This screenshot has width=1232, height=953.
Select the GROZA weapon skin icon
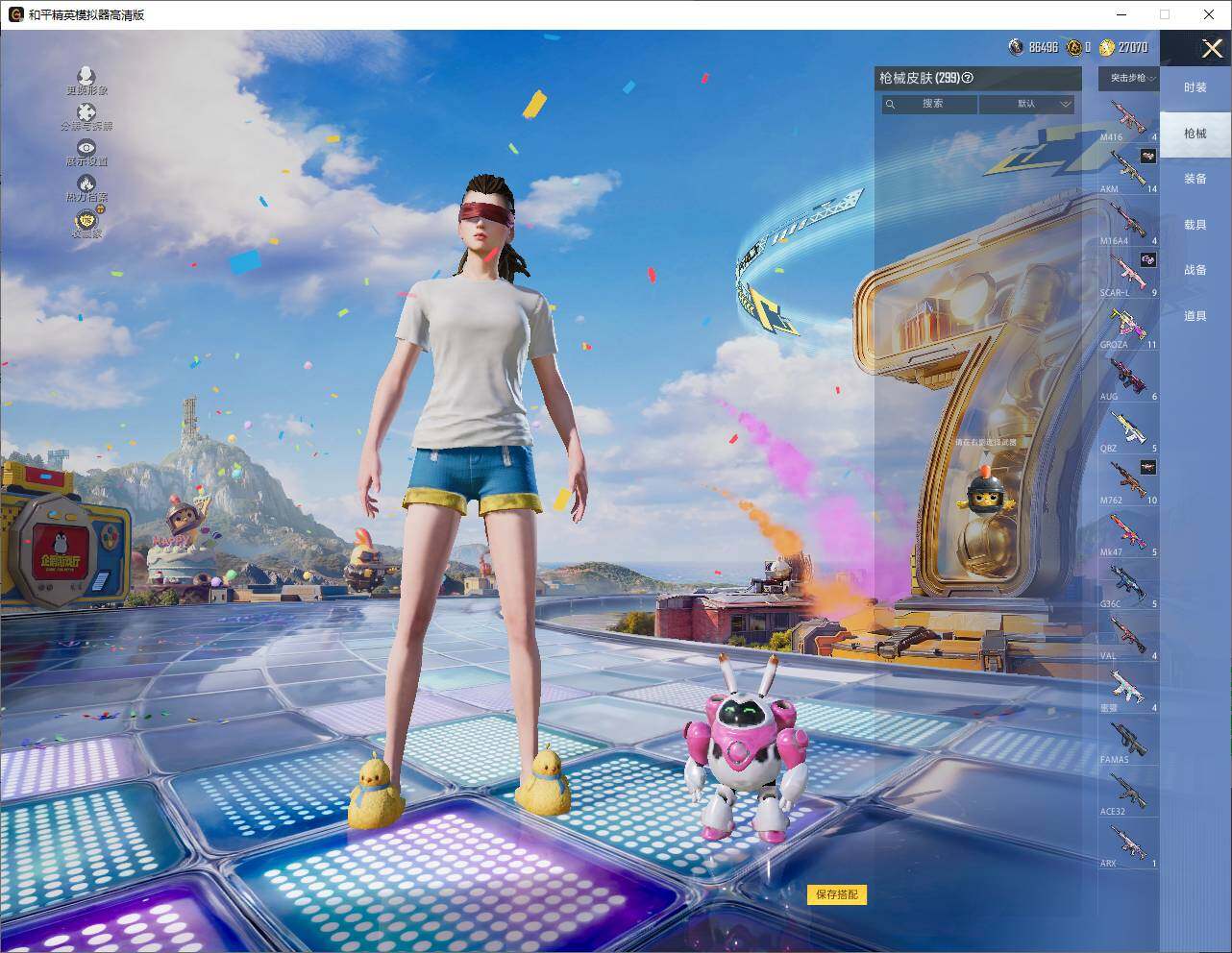[x=1128, y=327]
